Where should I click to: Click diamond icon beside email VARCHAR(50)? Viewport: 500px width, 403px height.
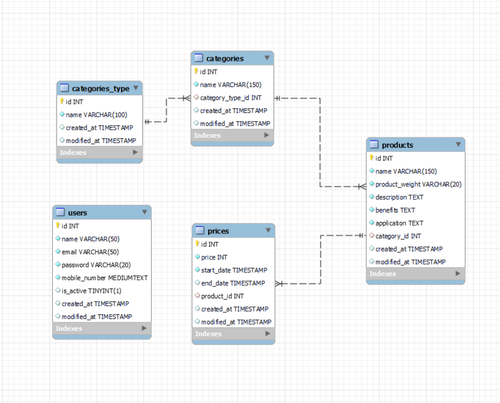click(58, 251)
